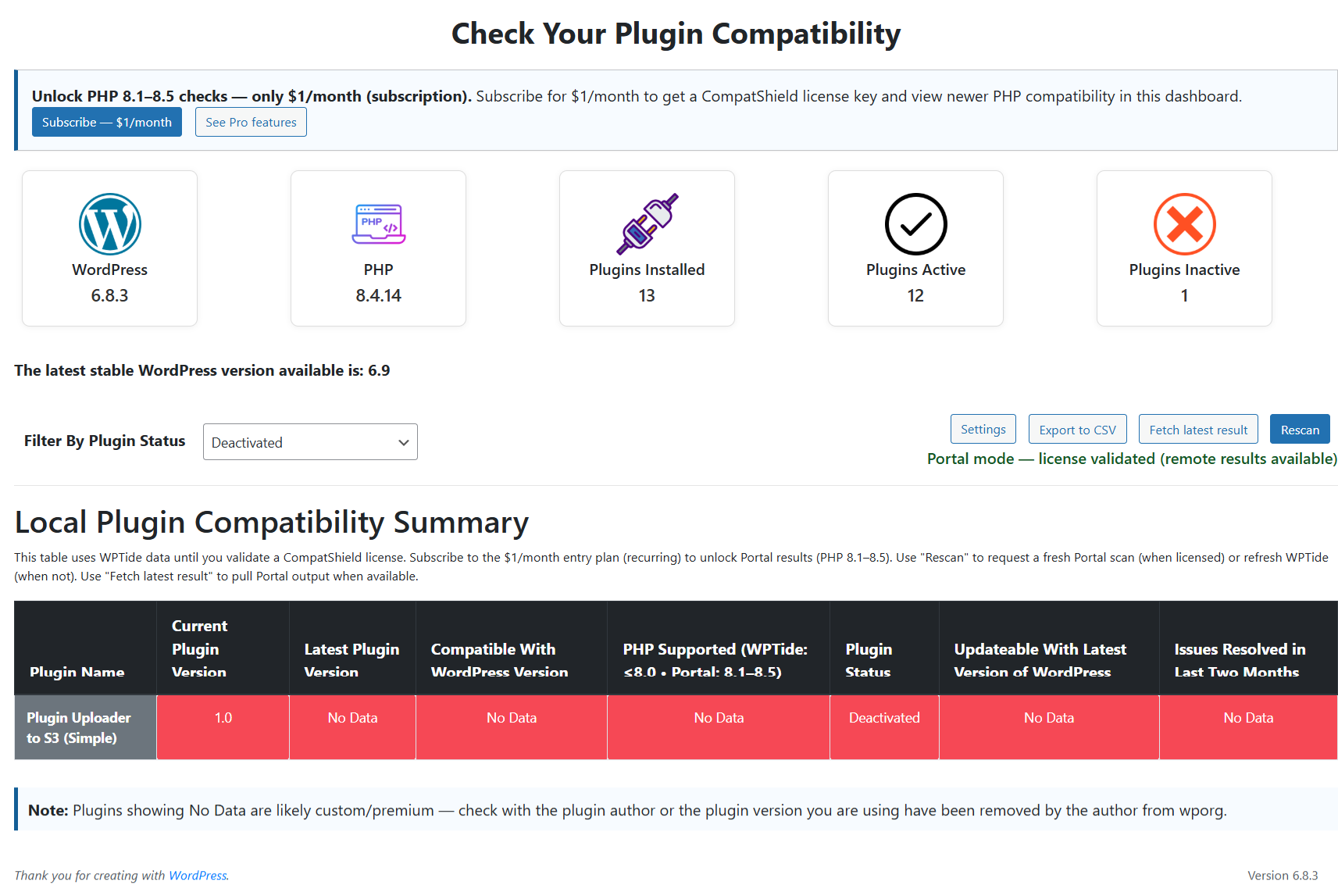
Task: Follow the WordPress footer link
Action: pos(198,876)
